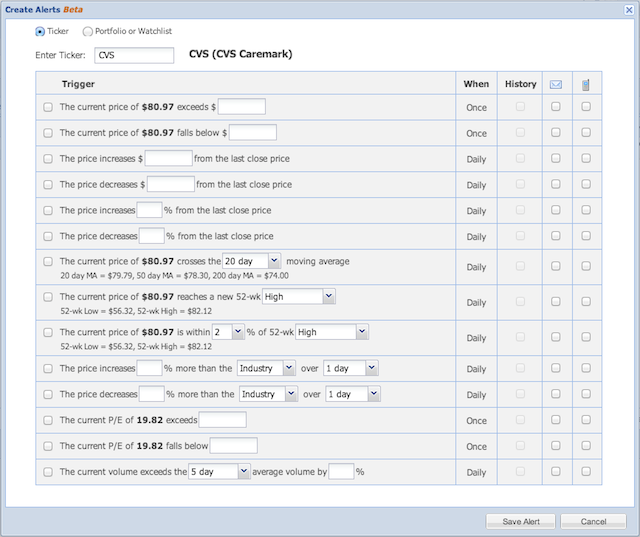Click the average volume by % field
This screenshot has width=640, height=537.
pos(341,471)
